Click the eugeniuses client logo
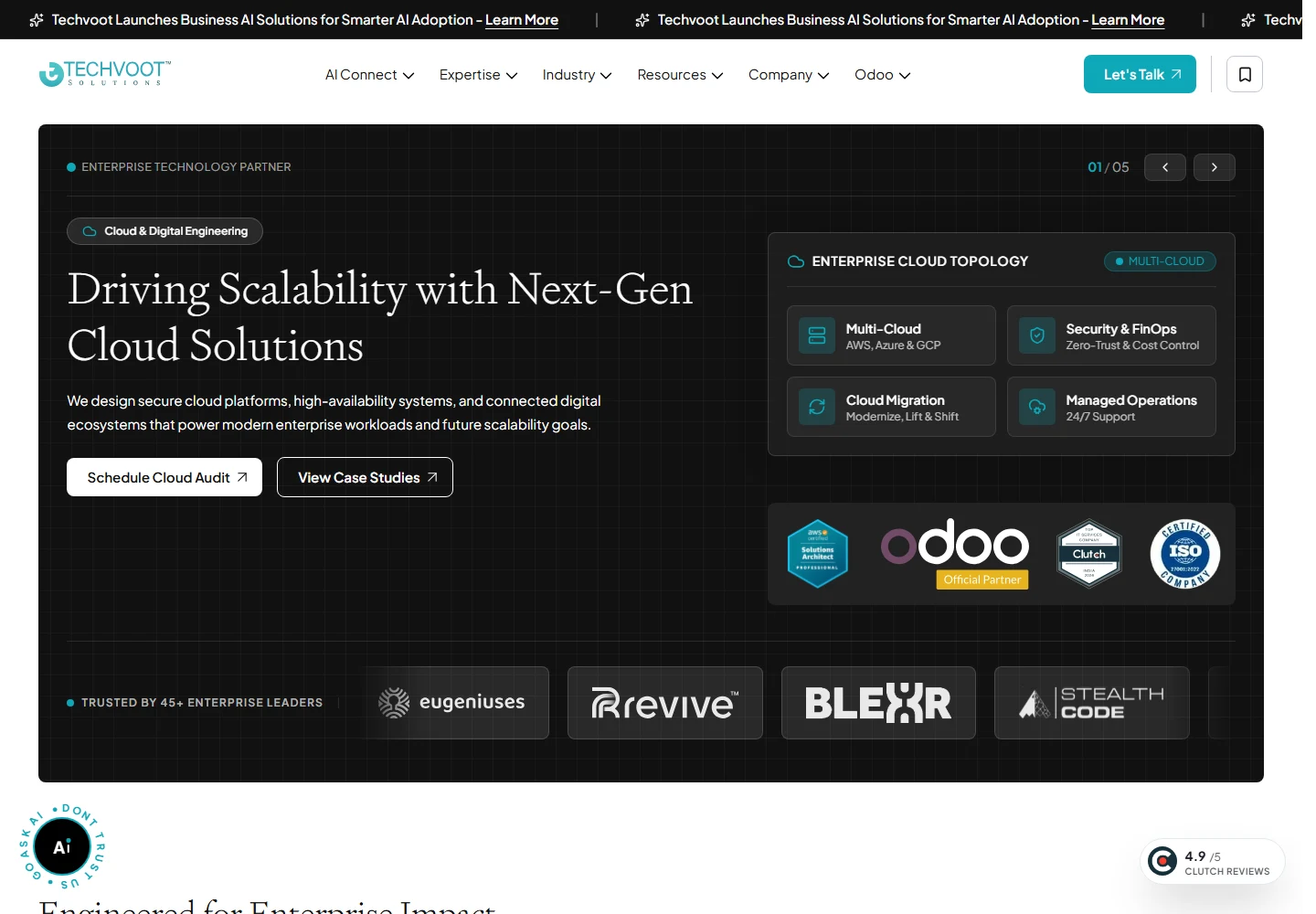 (x=451, y=703)
